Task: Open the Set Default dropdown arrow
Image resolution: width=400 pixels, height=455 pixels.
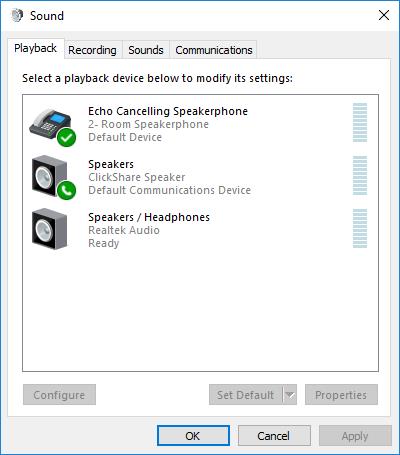Action: 290,395
